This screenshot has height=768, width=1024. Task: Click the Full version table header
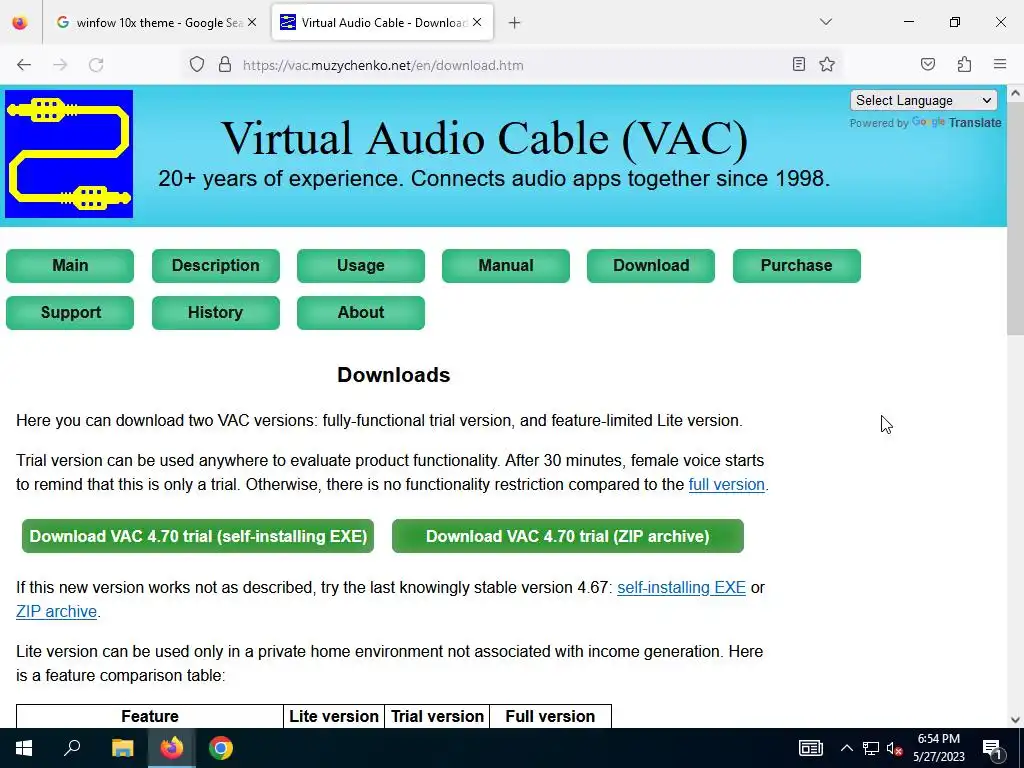coord(550,716)
